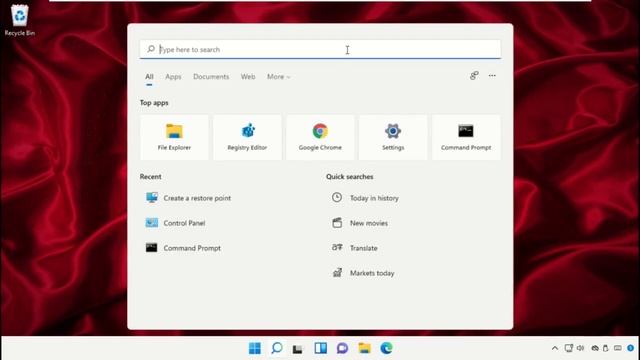
Task: Open Chat from the taskbar
Action: coord(342,348)
